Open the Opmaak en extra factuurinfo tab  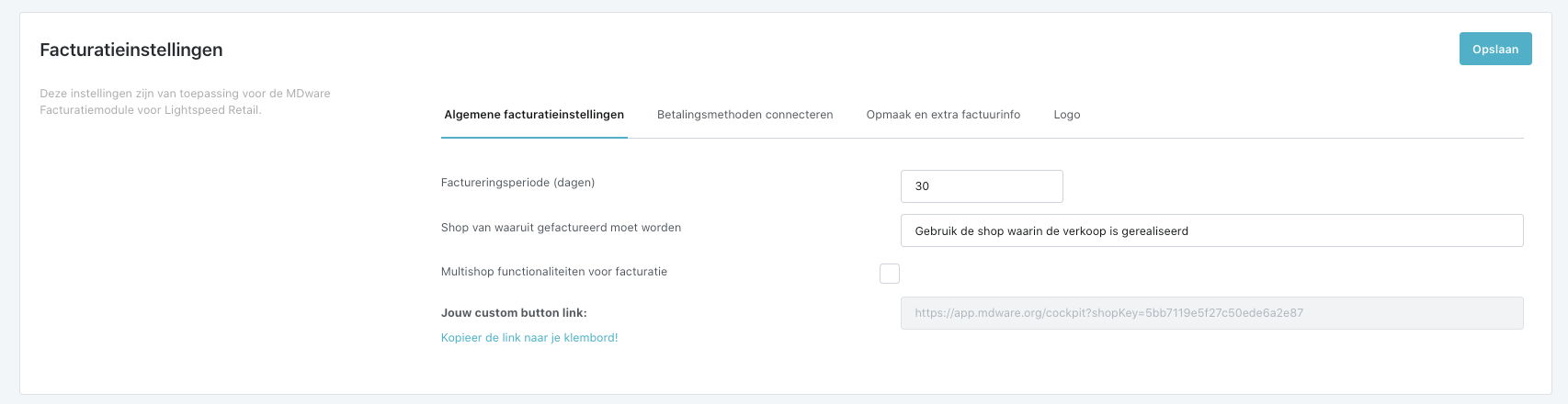(x=943, y=115)
